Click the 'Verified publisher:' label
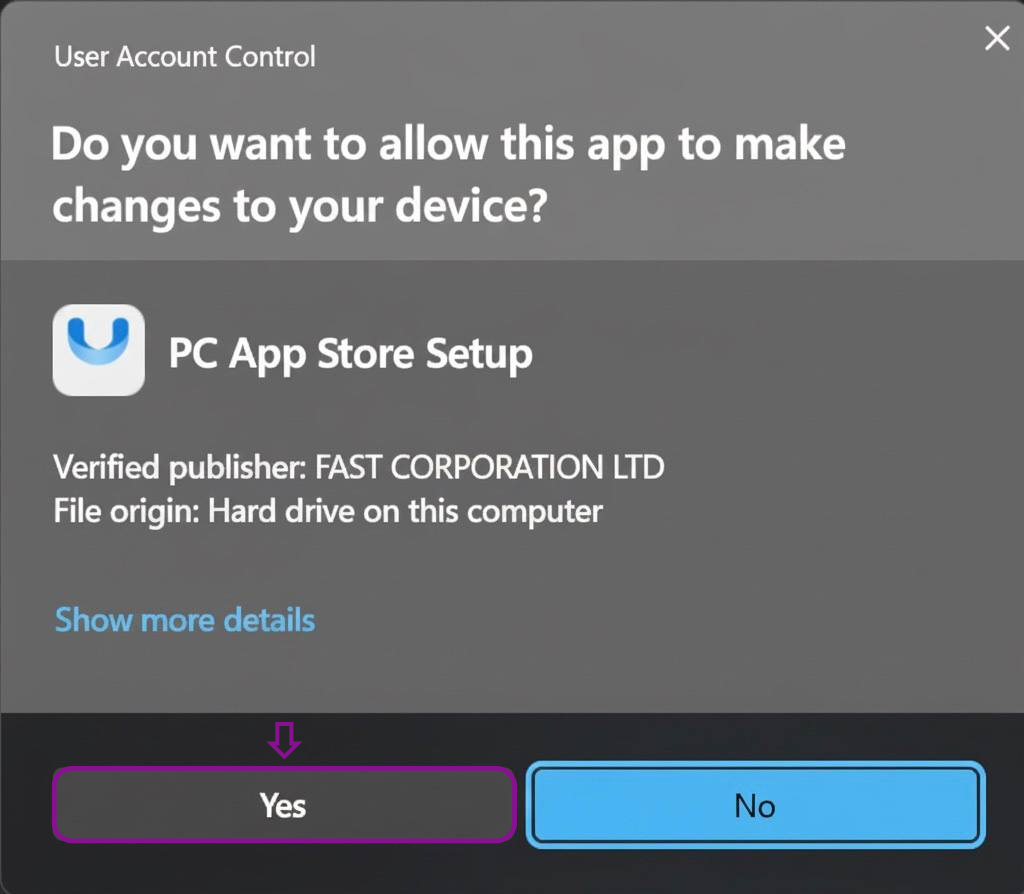Image resolution: width=1024 pixels, height=894 pixels. tap(180, 468)
